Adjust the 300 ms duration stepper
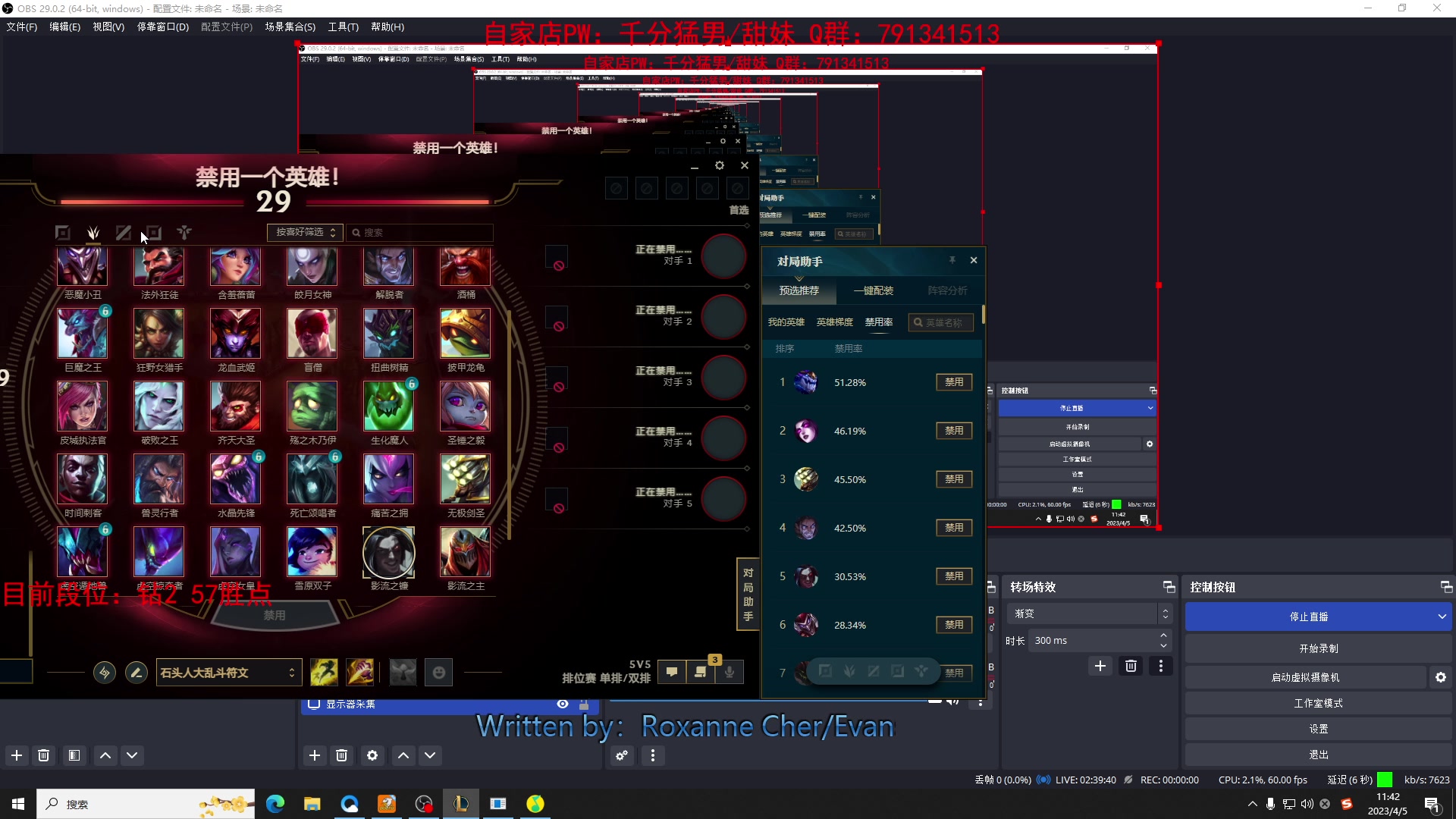The height and width of the screenshot is (819, 1456). click(1163, 641)
